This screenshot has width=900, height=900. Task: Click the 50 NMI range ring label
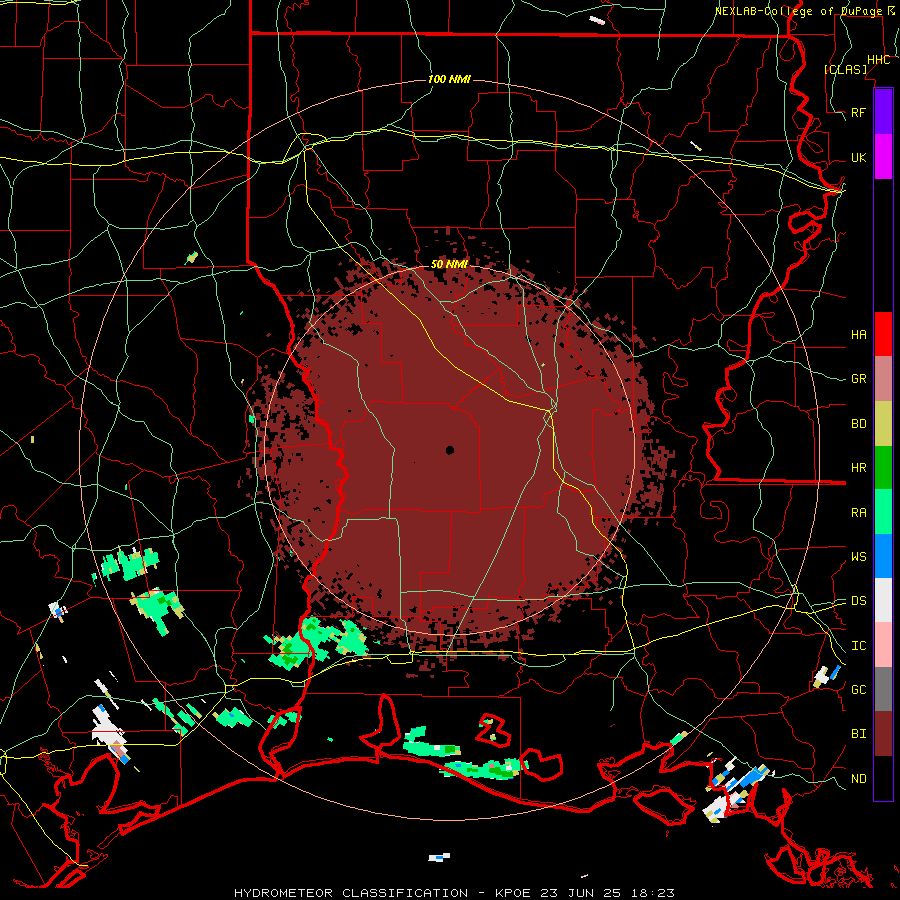tap(449, 264)
